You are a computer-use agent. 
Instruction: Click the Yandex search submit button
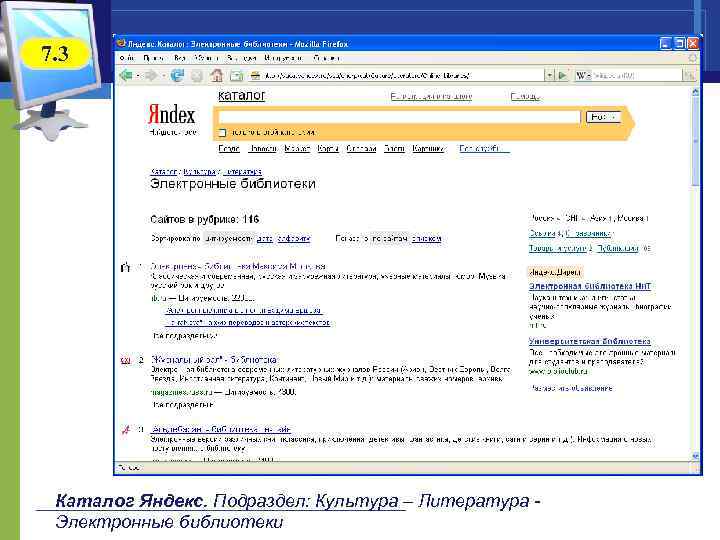[x=603, y=117]
